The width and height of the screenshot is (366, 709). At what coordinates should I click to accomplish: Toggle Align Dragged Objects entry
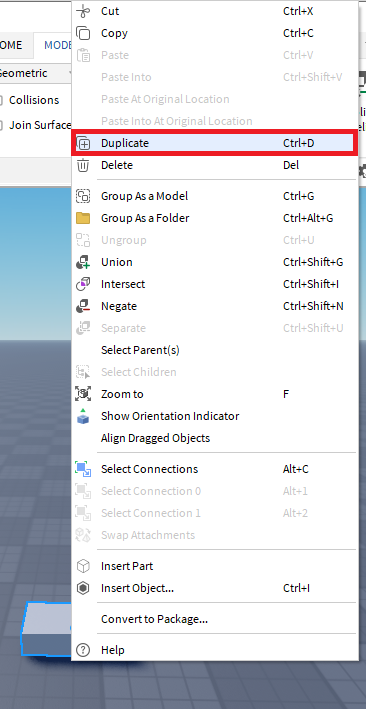(215, 439)
